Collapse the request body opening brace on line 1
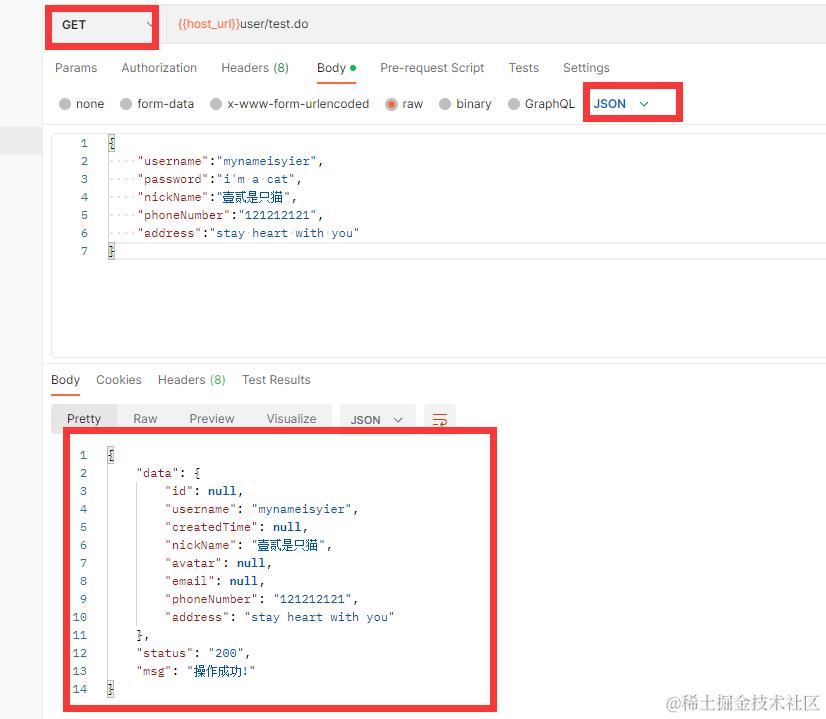 click(111, 143)
